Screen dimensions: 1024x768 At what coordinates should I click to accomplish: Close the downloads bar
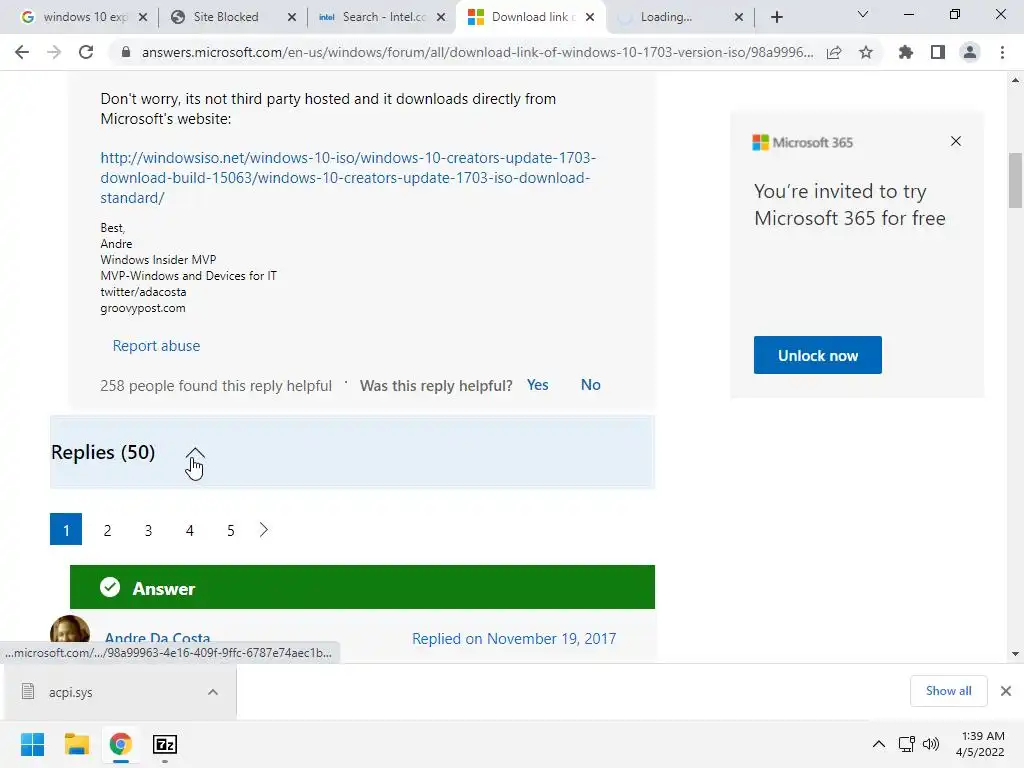tap(1006, 691)
